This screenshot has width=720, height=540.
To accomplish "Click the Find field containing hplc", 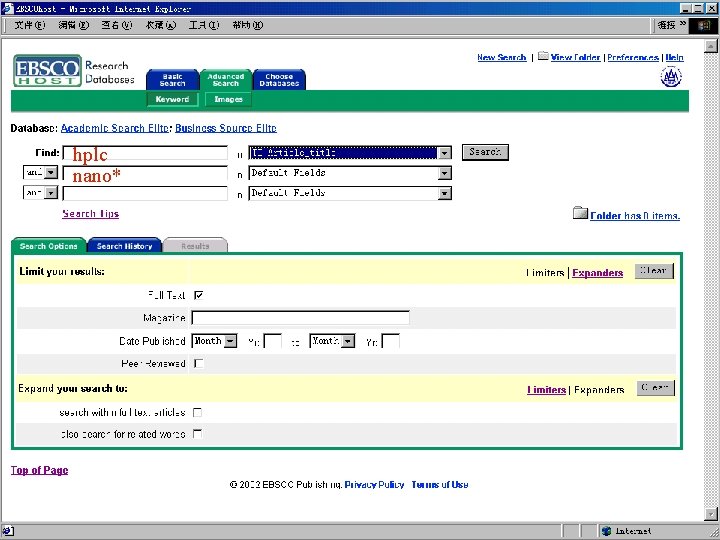I will (145, 153).
